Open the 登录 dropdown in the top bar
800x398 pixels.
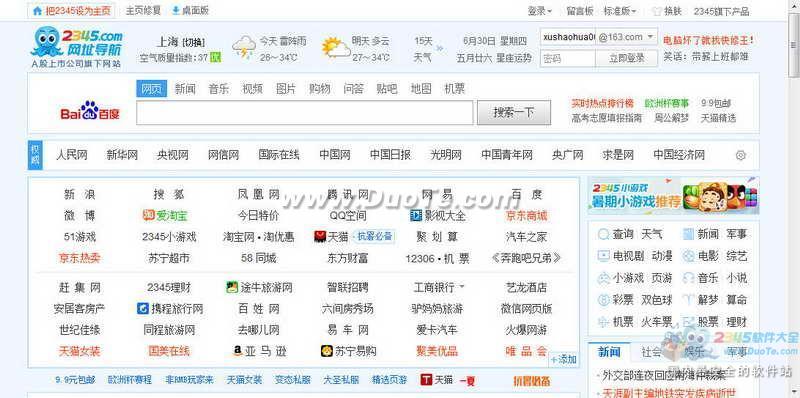(539, 11)
